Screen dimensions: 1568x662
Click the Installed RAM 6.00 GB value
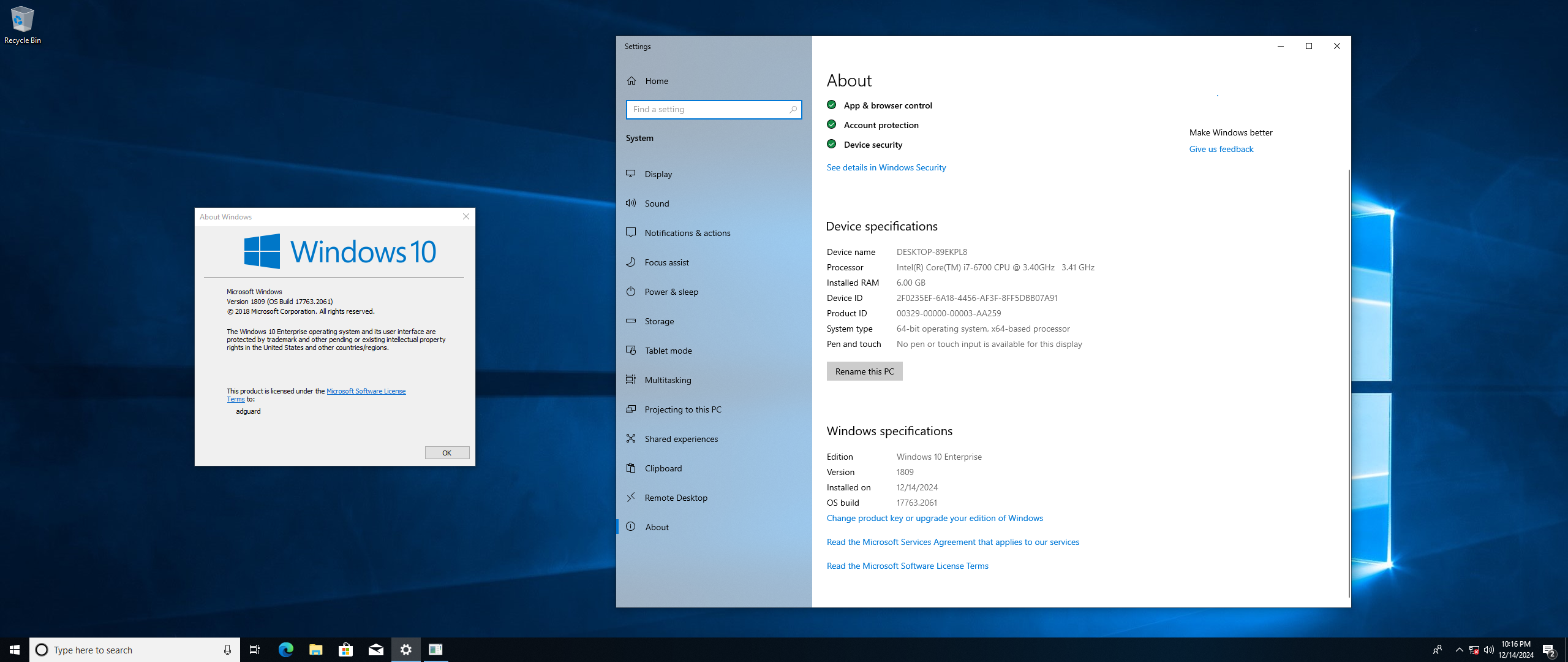911,283
